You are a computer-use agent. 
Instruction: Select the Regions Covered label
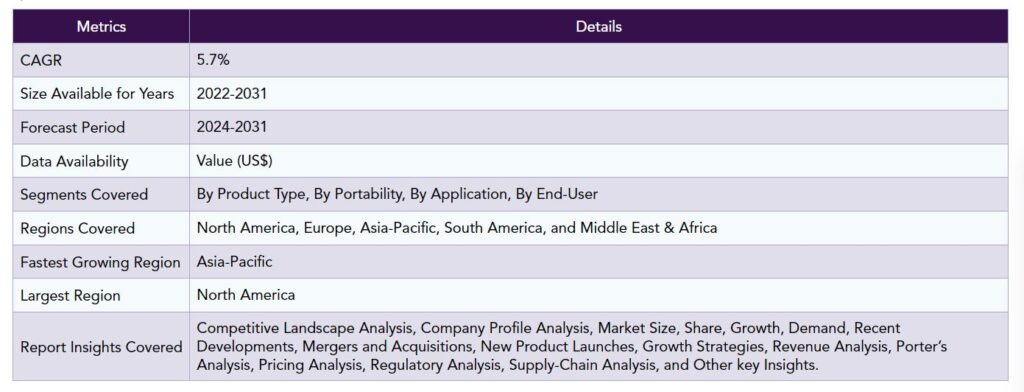point(78,229)
